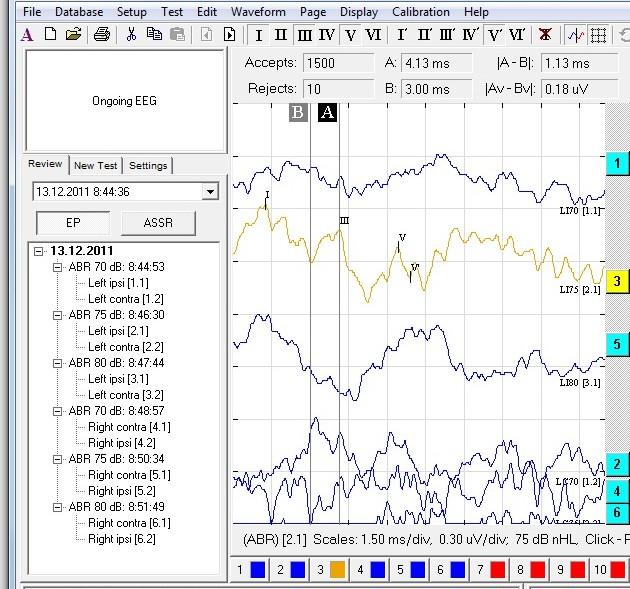Click the EP button

[73, 223]
